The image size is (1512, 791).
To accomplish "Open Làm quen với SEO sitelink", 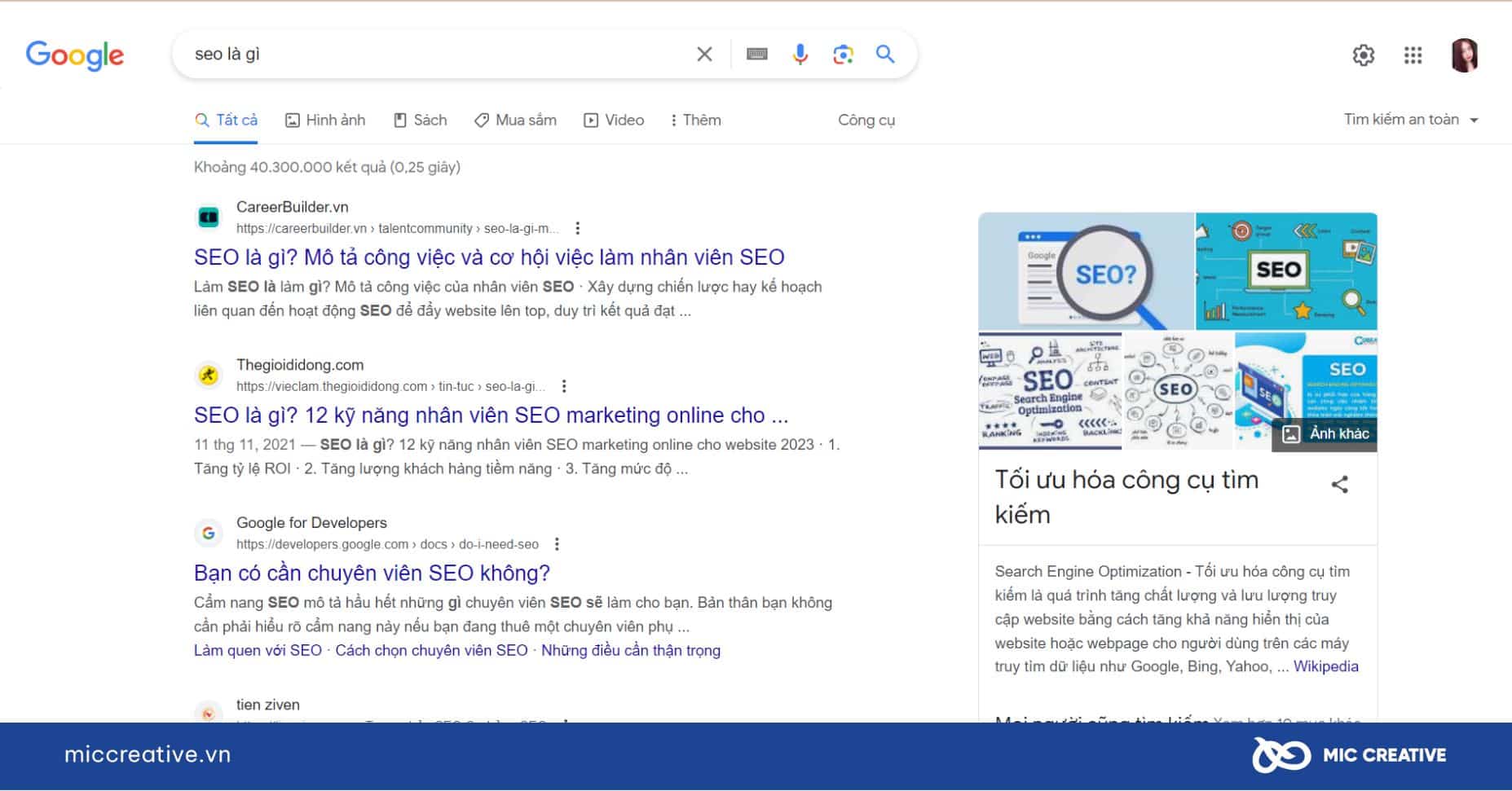I will (258, 651).
